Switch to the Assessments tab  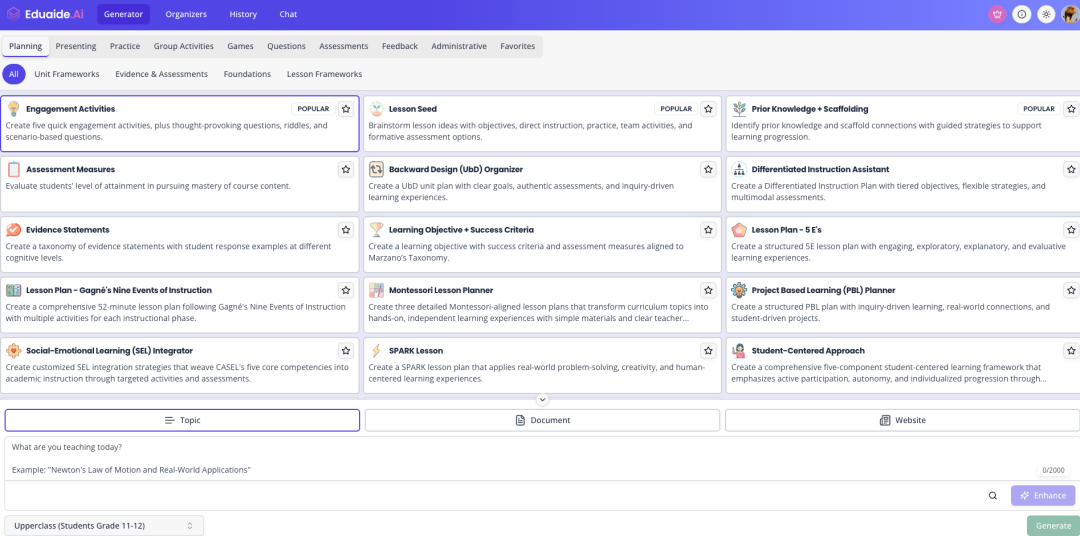pyautogui.click(x=343, y=46)
